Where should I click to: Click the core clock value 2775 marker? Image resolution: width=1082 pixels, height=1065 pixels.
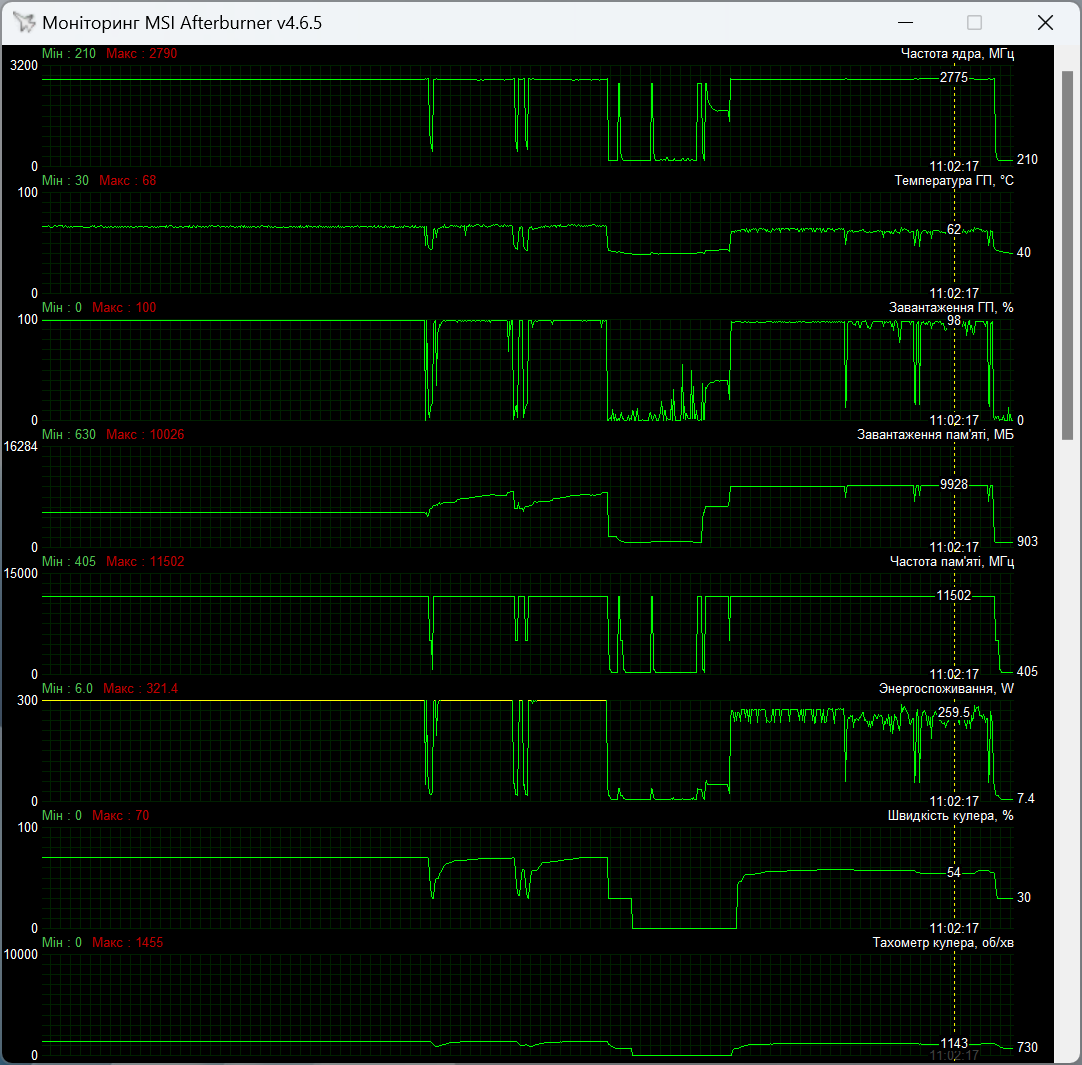(954, 77)
